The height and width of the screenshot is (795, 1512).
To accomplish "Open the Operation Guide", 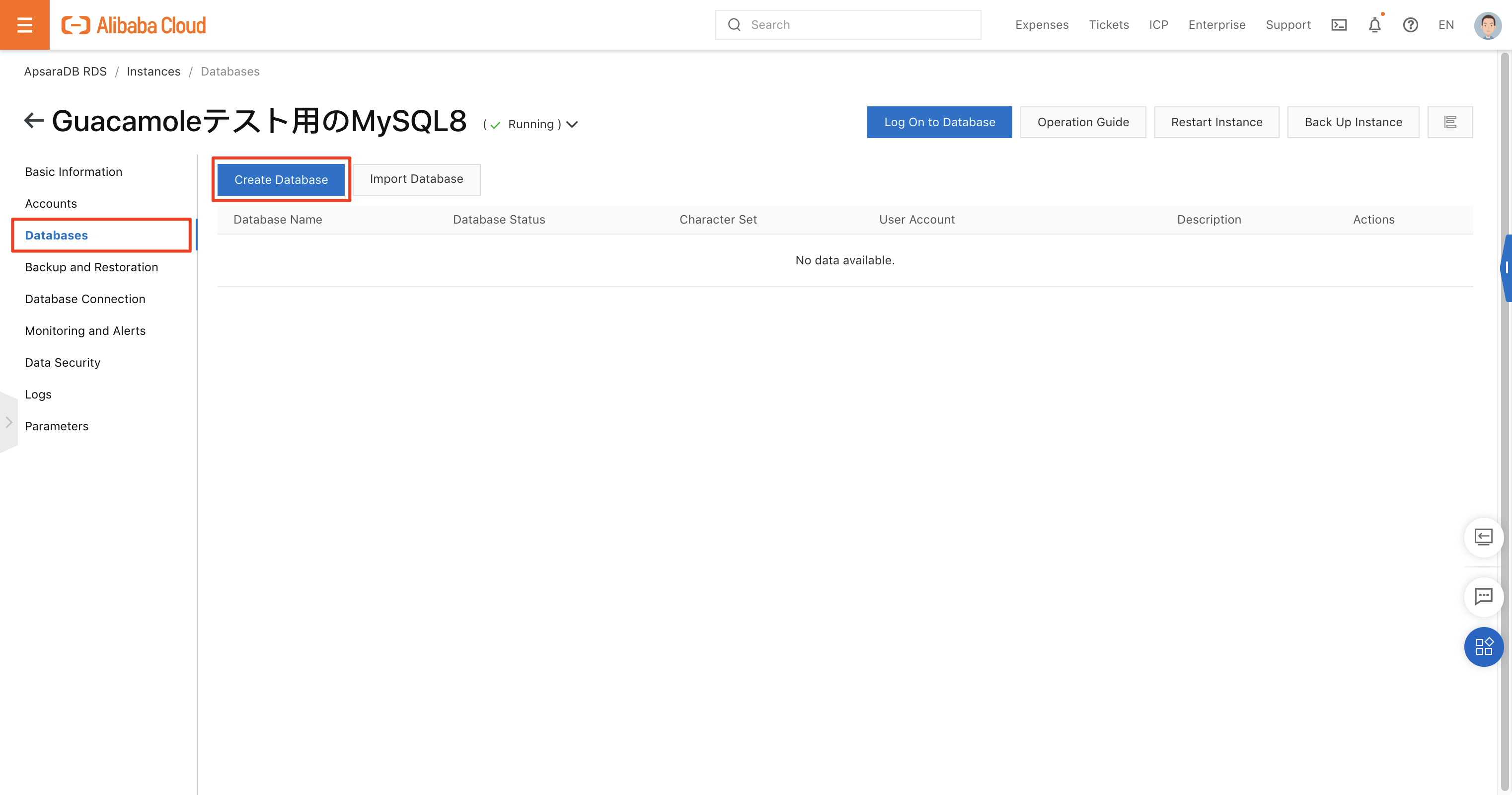I will [x=1083, y=122].
